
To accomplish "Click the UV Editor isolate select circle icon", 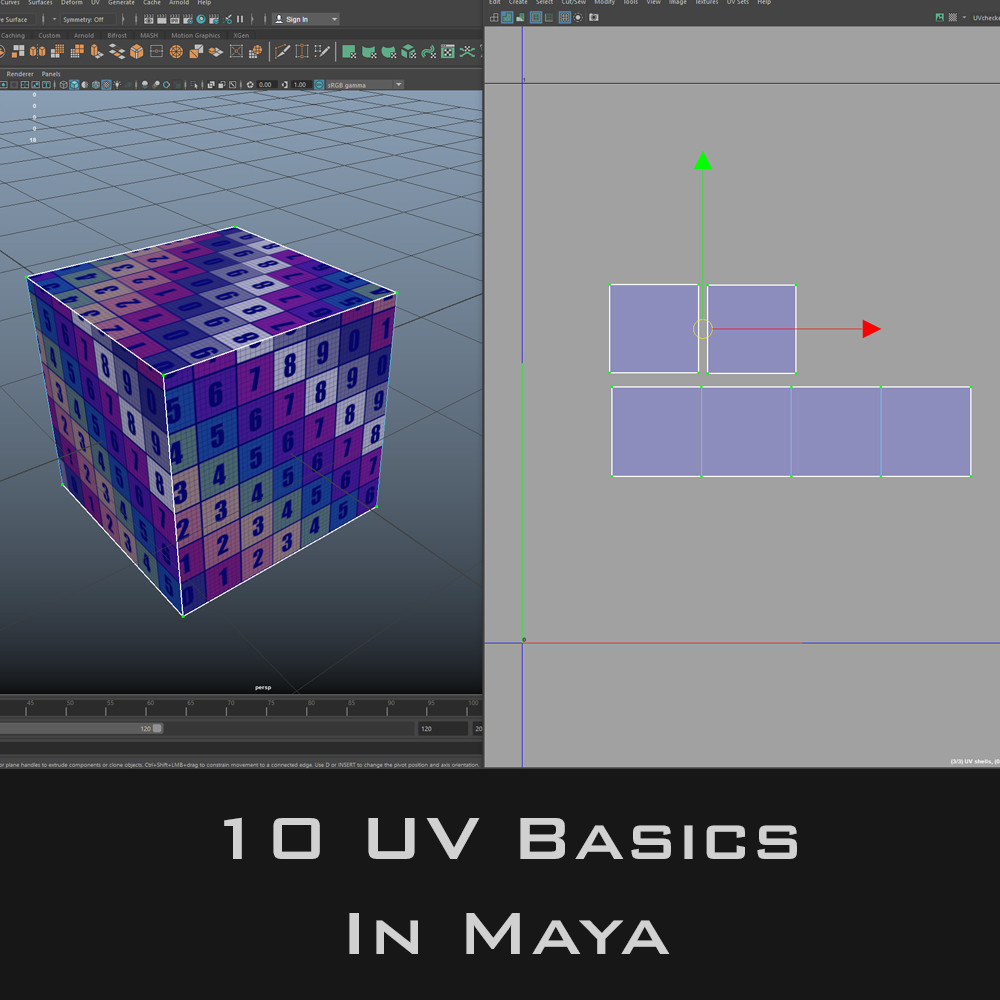I will (578, 17).
